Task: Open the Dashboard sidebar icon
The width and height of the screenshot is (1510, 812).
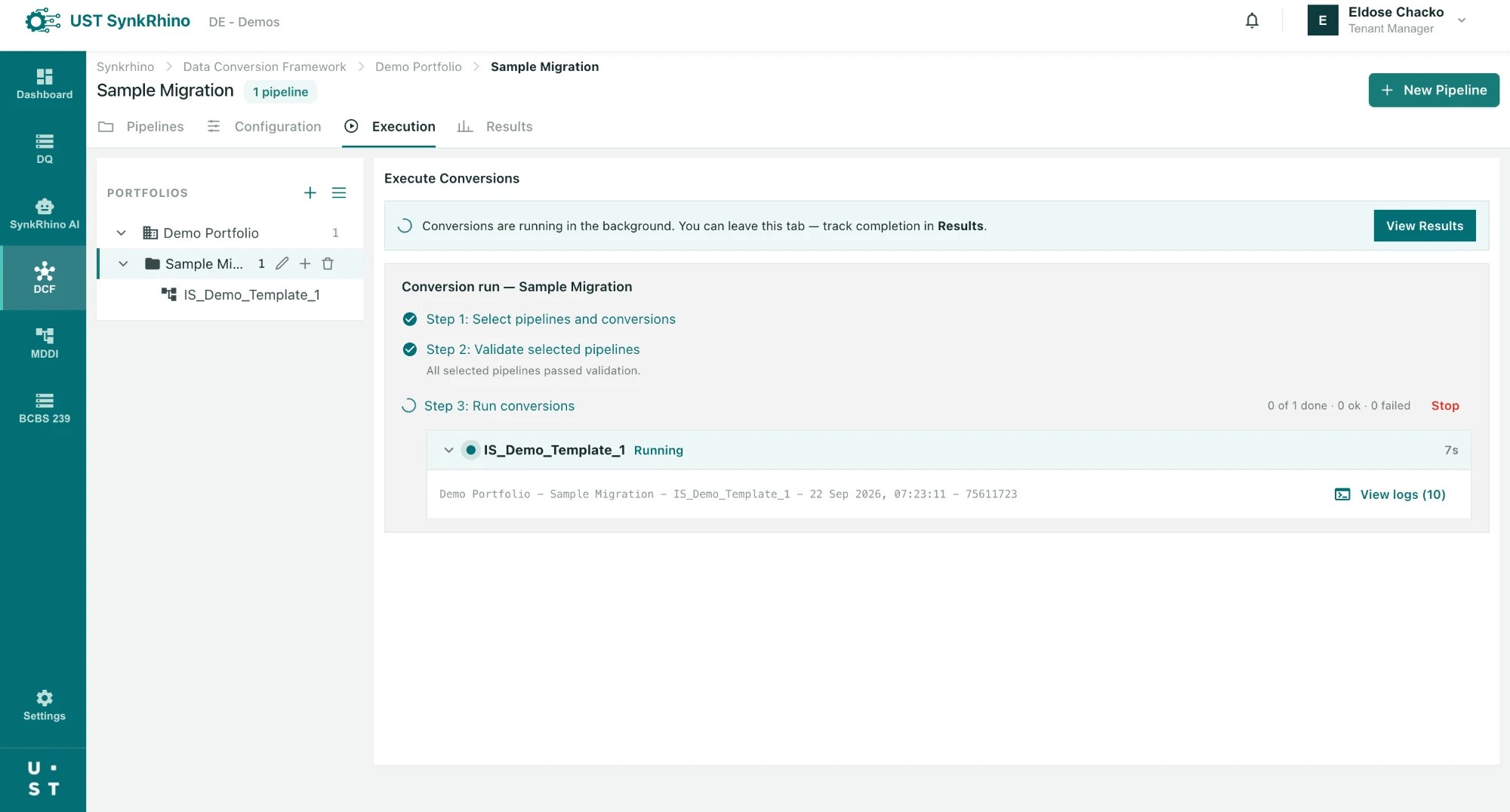Action: [44, 84]
